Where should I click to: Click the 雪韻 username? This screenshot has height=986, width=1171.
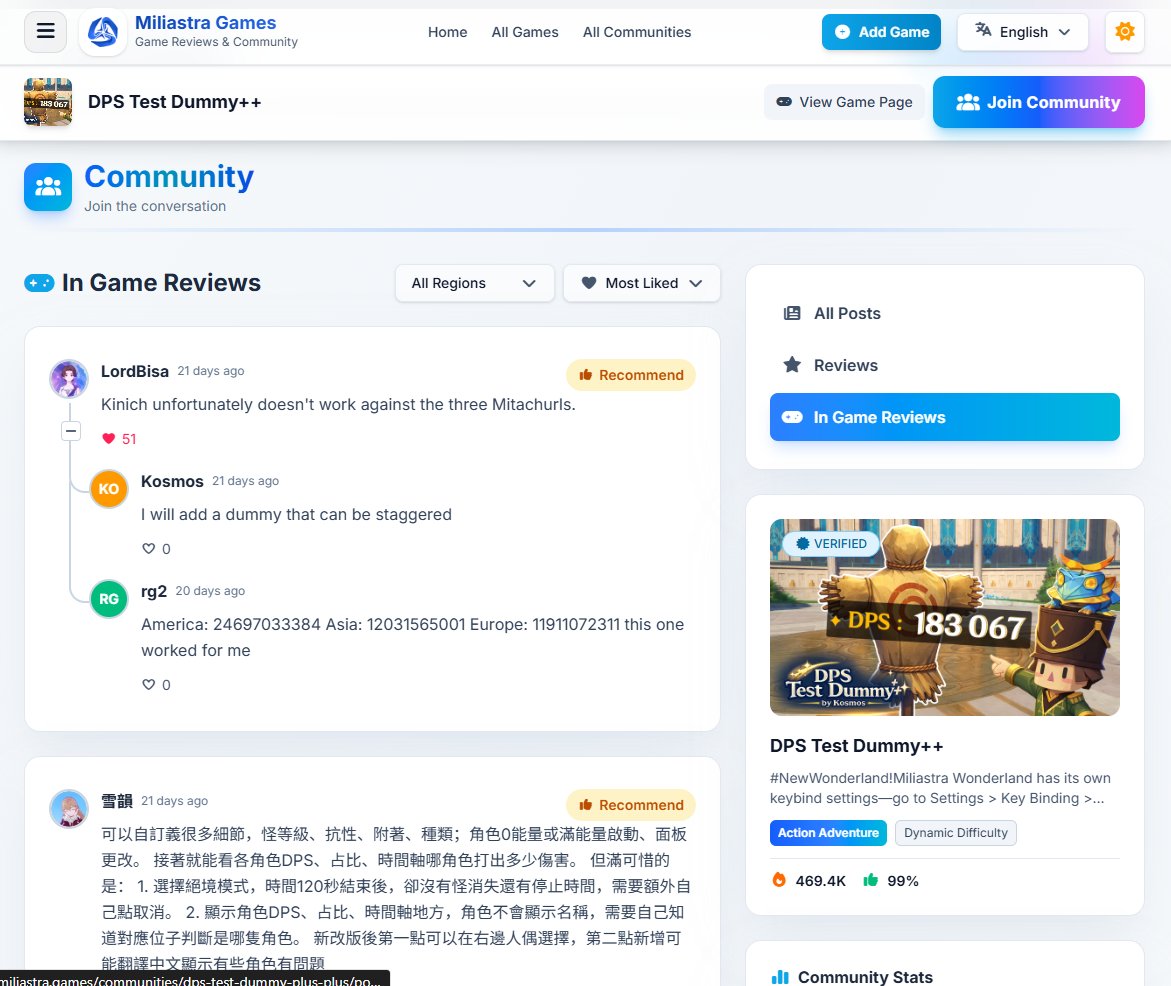pos(117,801)
